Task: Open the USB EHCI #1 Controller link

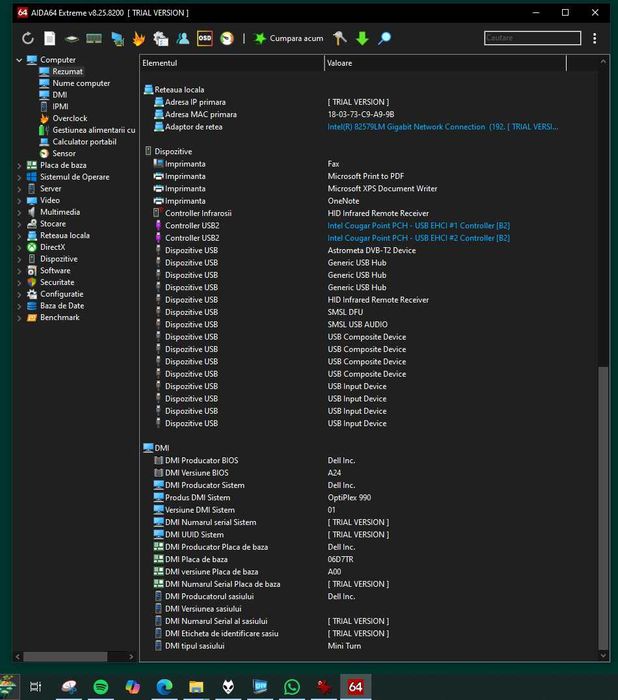Action: coord(418,225)
